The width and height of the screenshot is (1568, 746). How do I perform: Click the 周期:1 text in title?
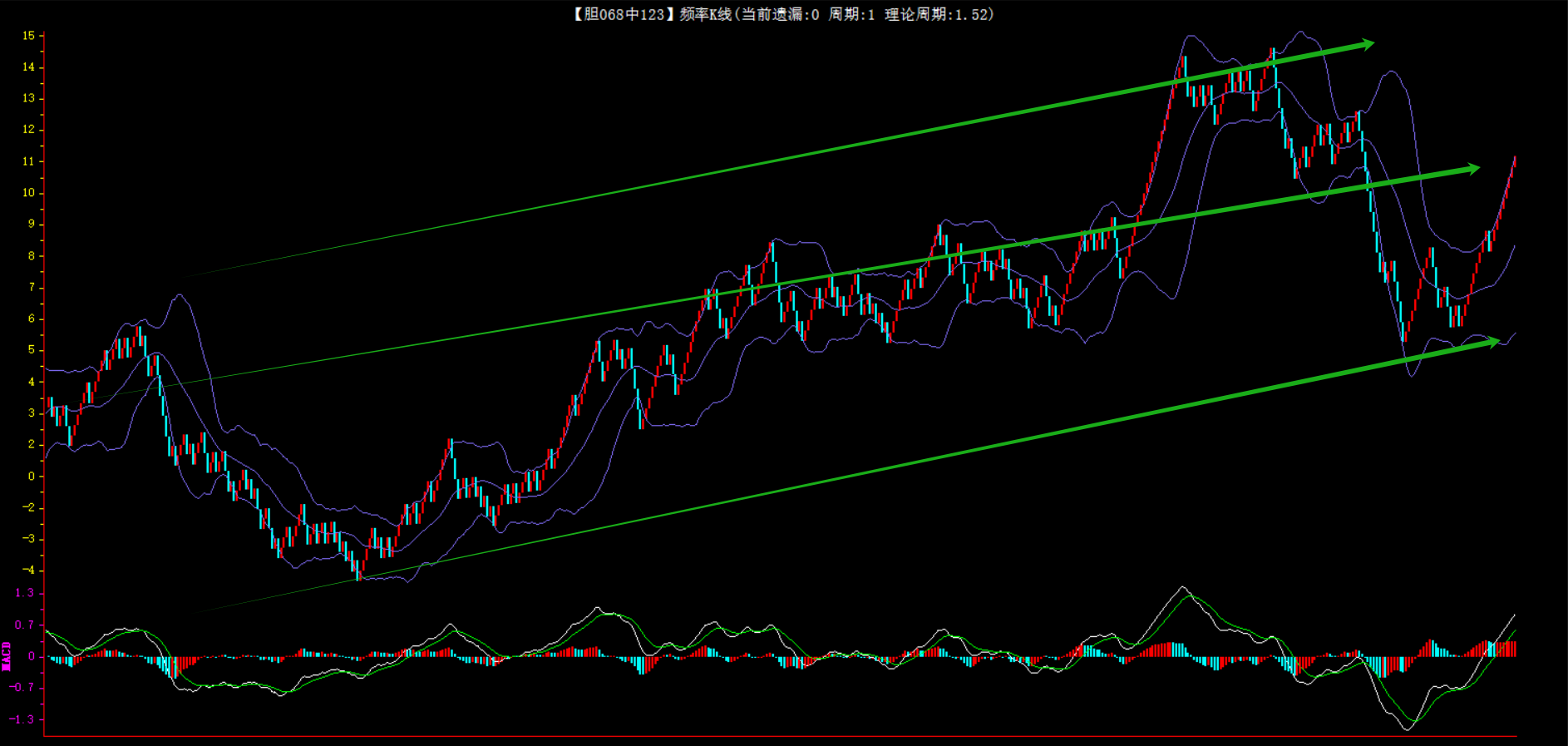[851, 14]
